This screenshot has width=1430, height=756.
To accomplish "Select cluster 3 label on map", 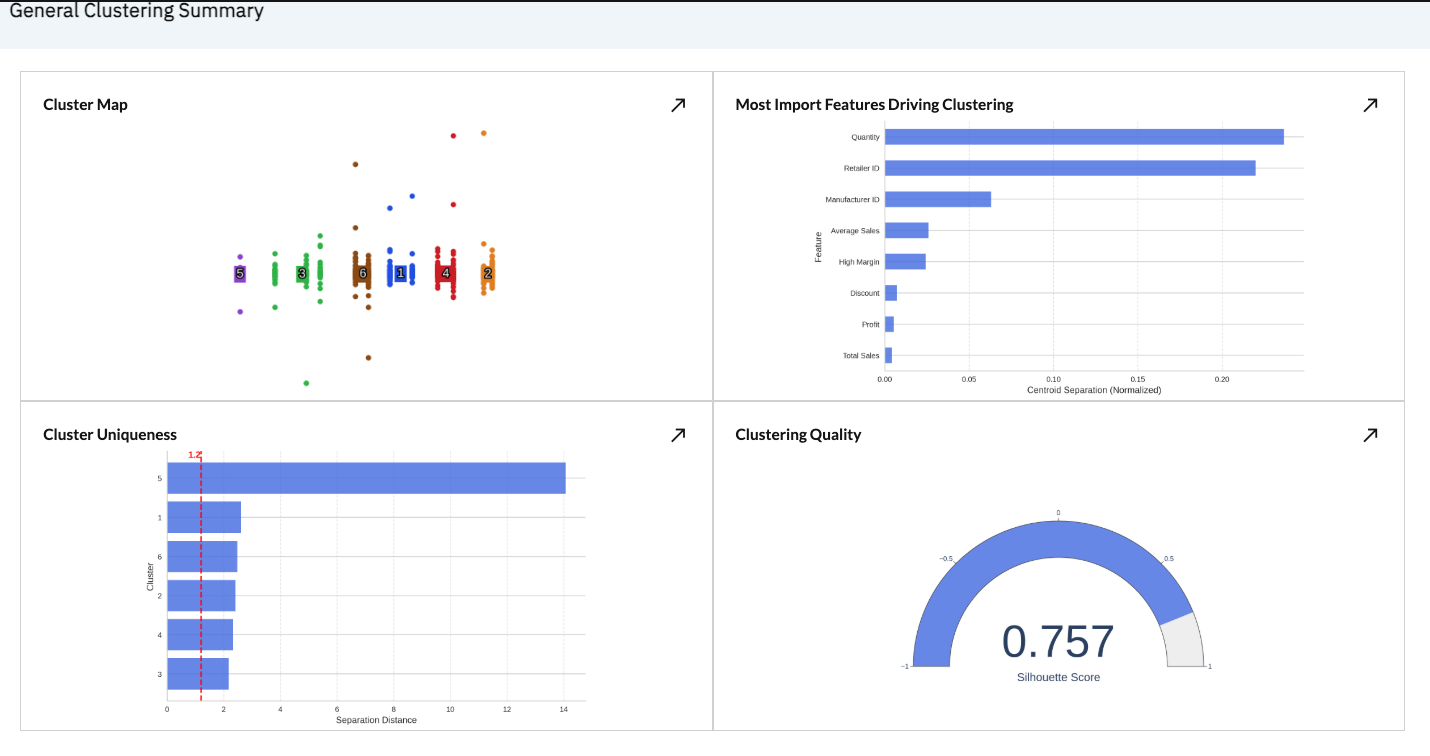I will [302, 273].
